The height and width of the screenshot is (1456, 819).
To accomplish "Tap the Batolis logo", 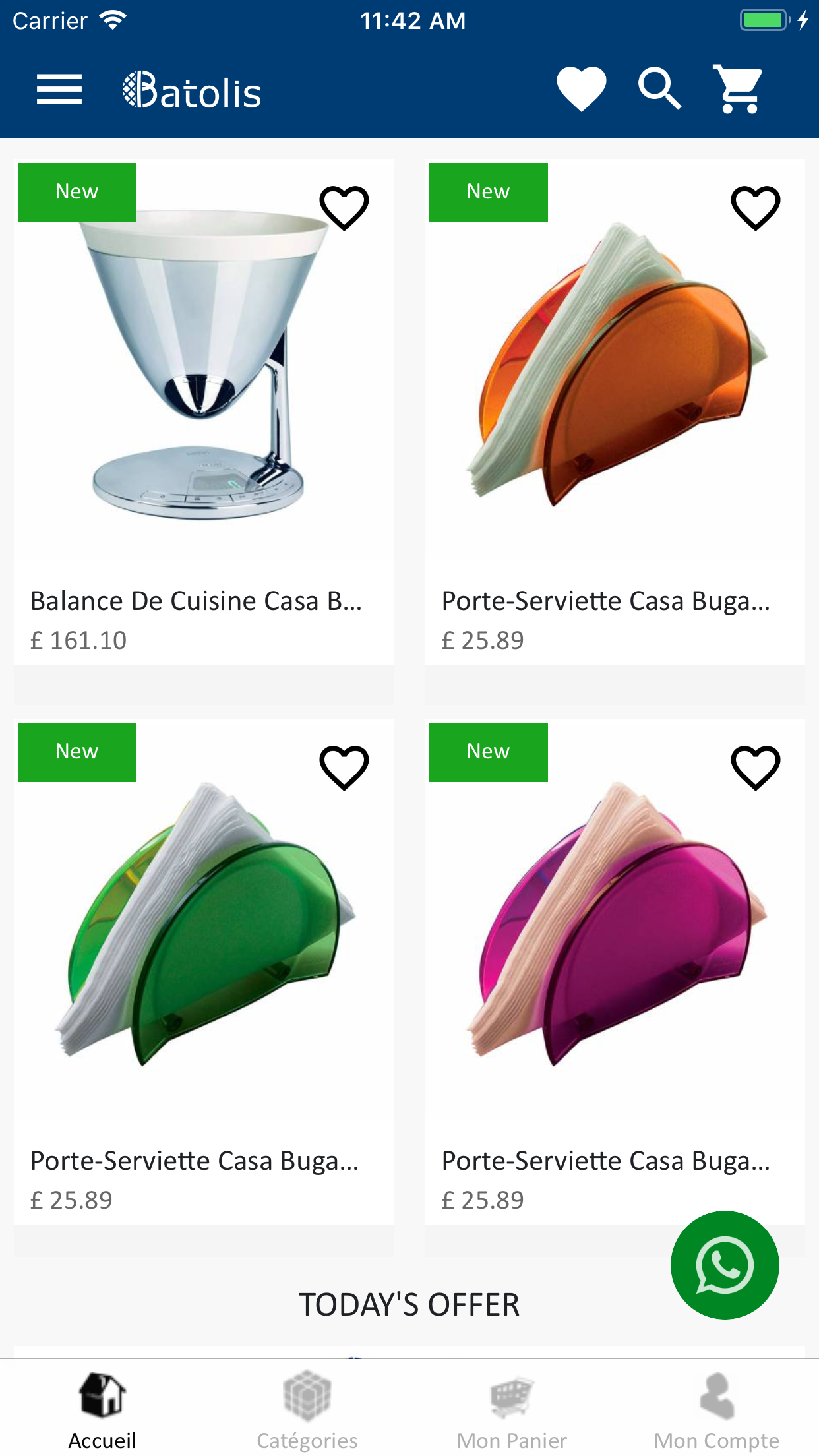I will 192,90.
